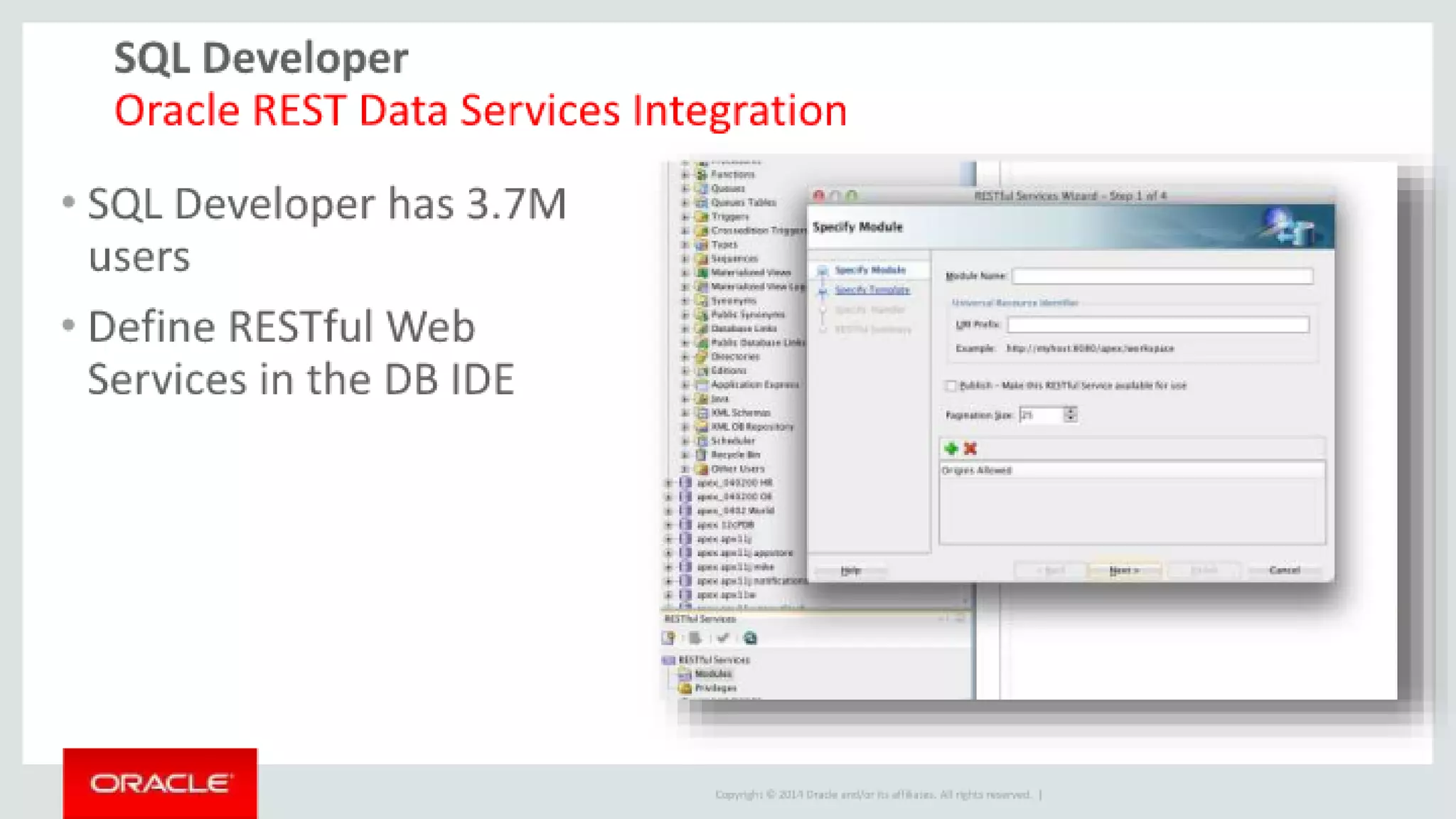Click the Synonyms node icon
This screenshot has width=1456, height=819.
[701, 301]
